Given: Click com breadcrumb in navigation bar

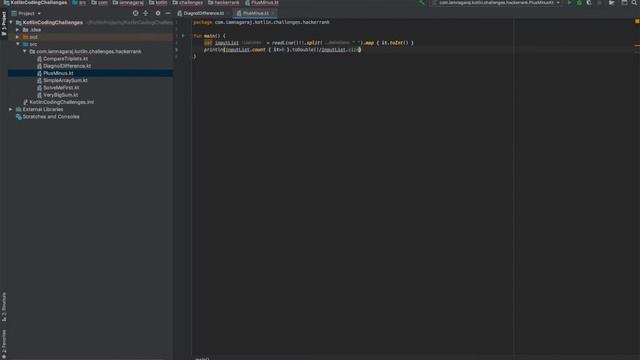Looking at the screenshot, I should [99, 2].
